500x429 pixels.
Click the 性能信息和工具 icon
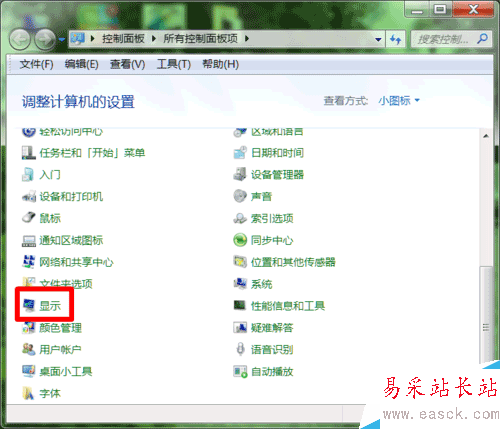[x=240, y=305]
